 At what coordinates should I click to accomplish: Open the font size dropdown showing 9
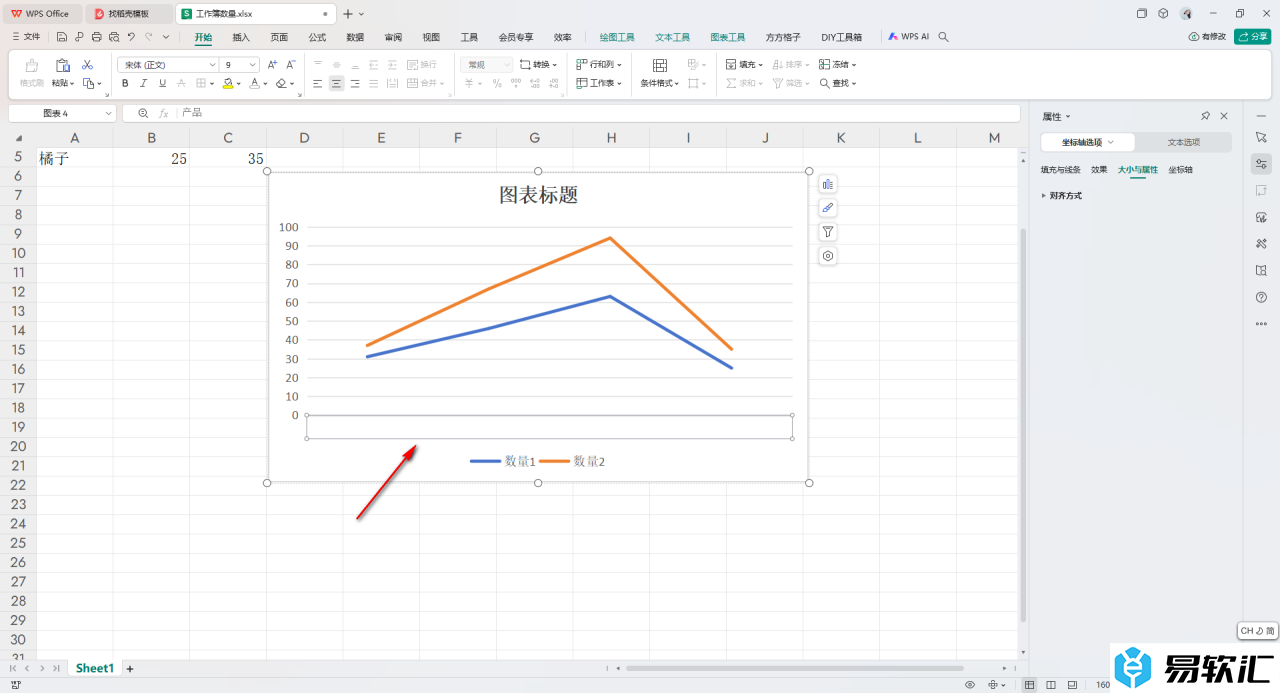[x=240, y=64]
